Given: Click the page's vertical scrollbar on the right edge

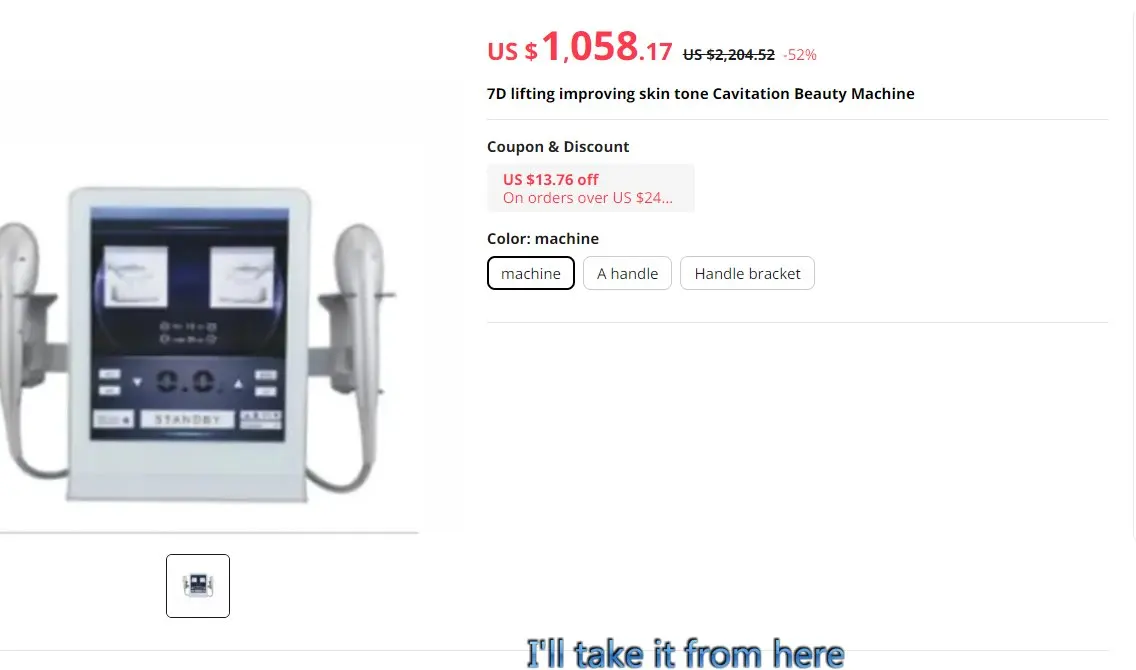Looking at the screenshot, I should click(x=1134, y=268).
